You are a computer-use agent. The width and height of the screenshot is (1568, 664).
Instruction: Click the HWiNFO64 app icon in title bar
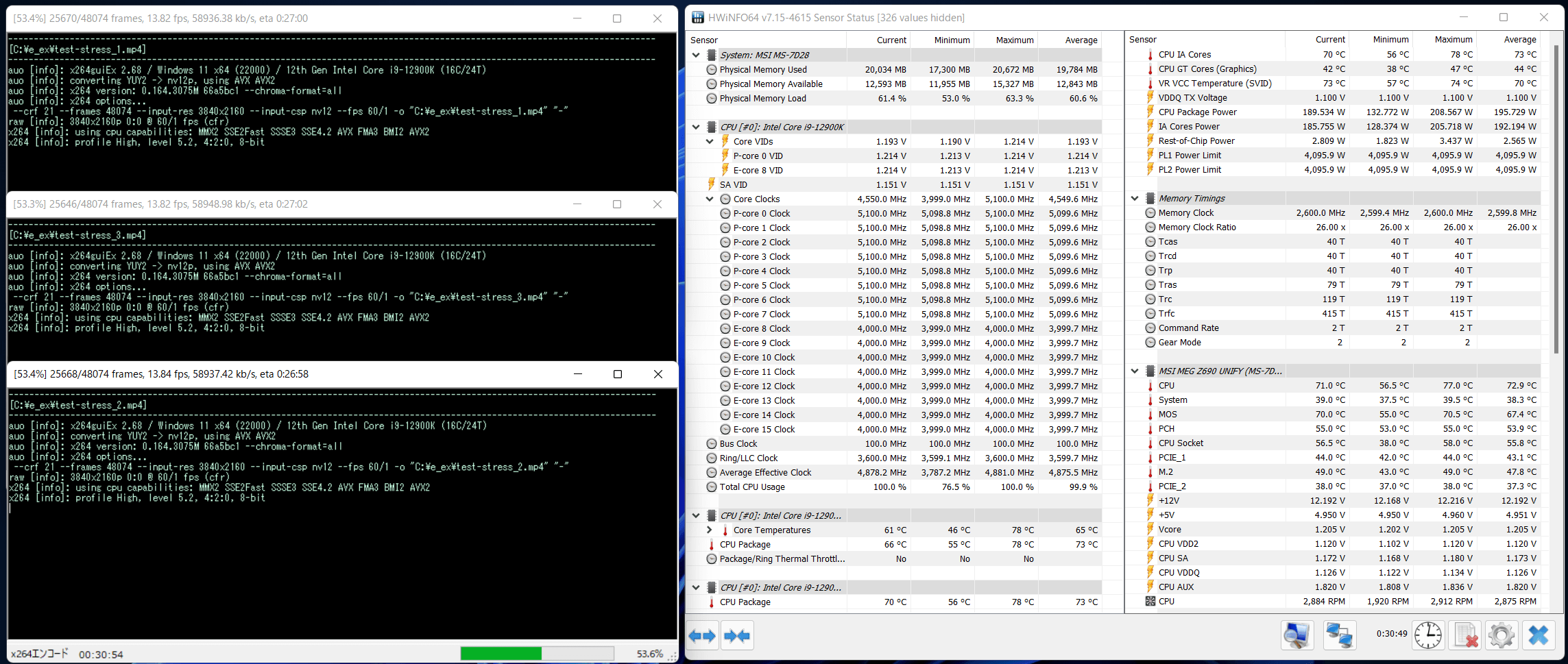coord(697,18)
